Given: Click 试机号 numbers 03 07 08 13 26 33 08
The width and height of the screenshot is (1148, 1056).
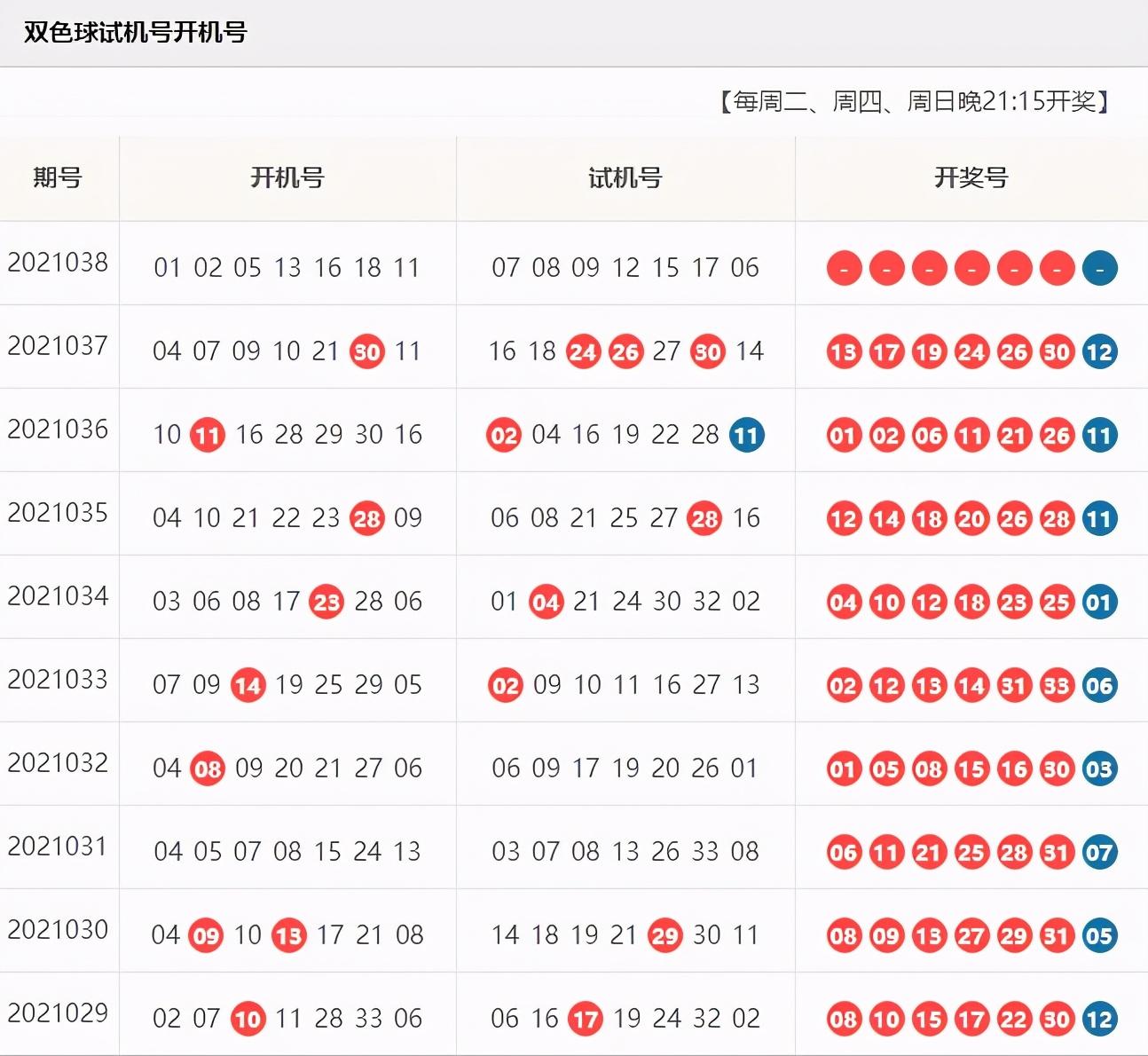Looking at the screenshot, I should point(625,852).
